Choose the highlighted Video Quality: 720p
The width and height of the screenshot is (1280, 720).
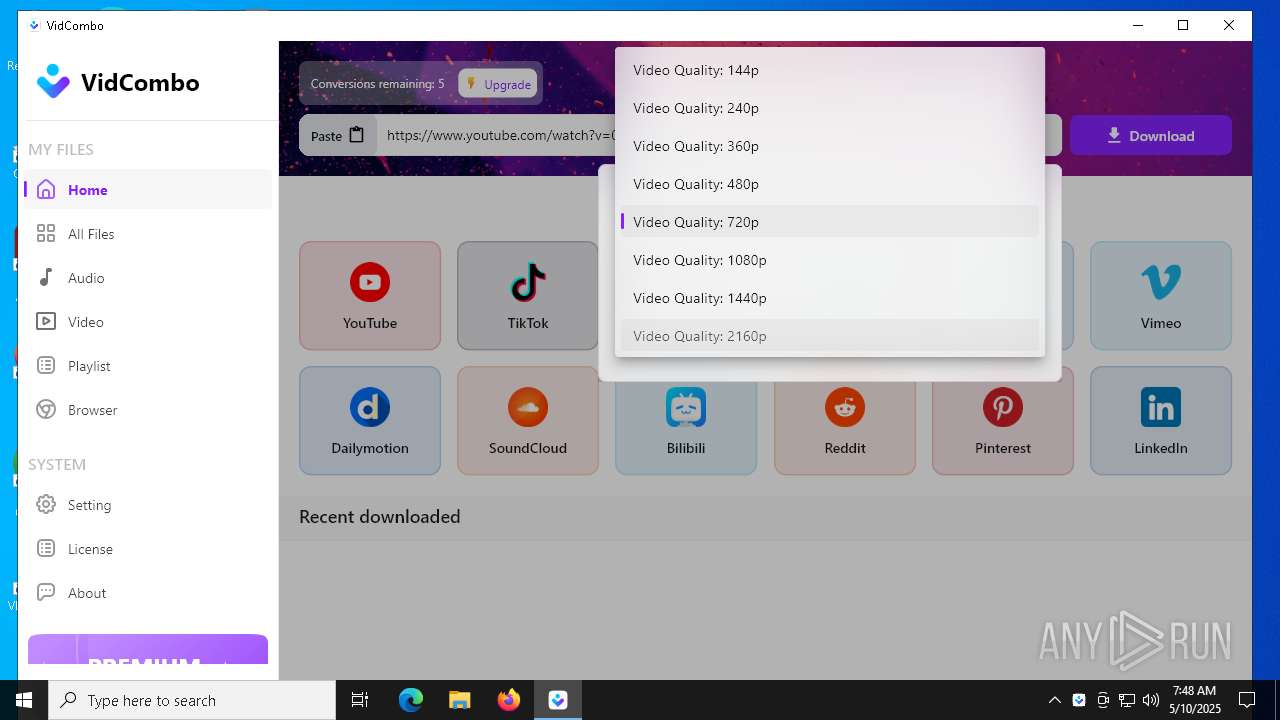(x=829, y=222)
